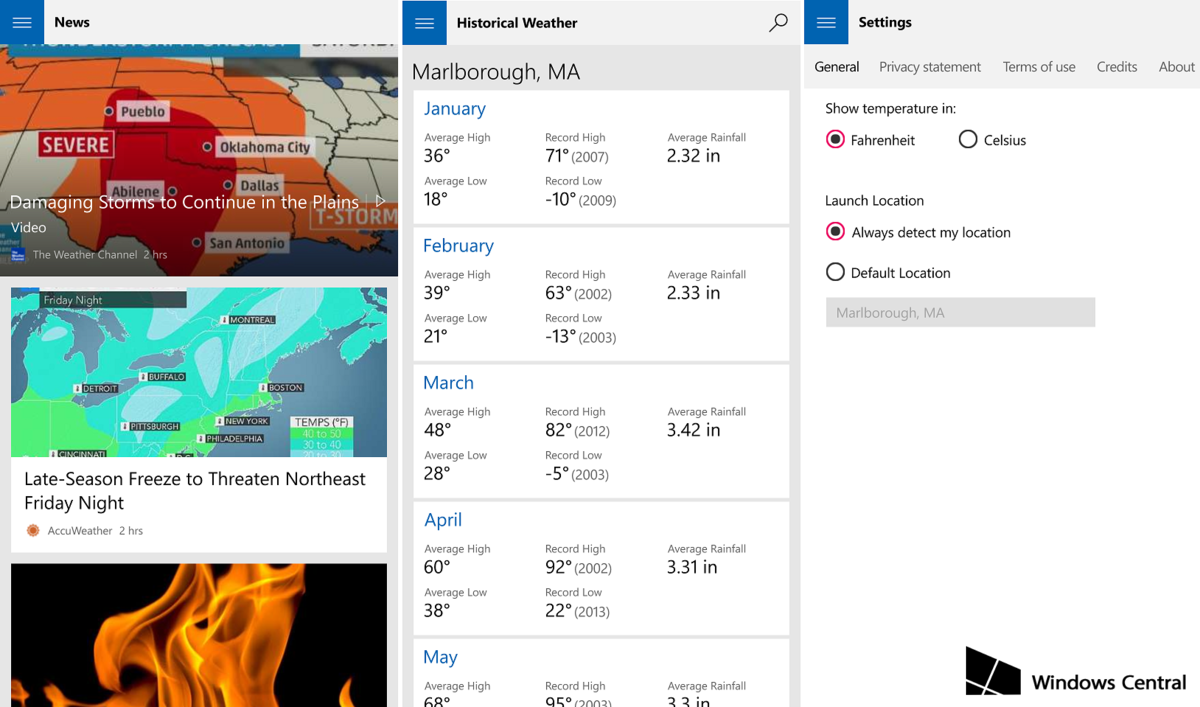
Task: Click The Weather Channel source name
Action: [85, 255]
